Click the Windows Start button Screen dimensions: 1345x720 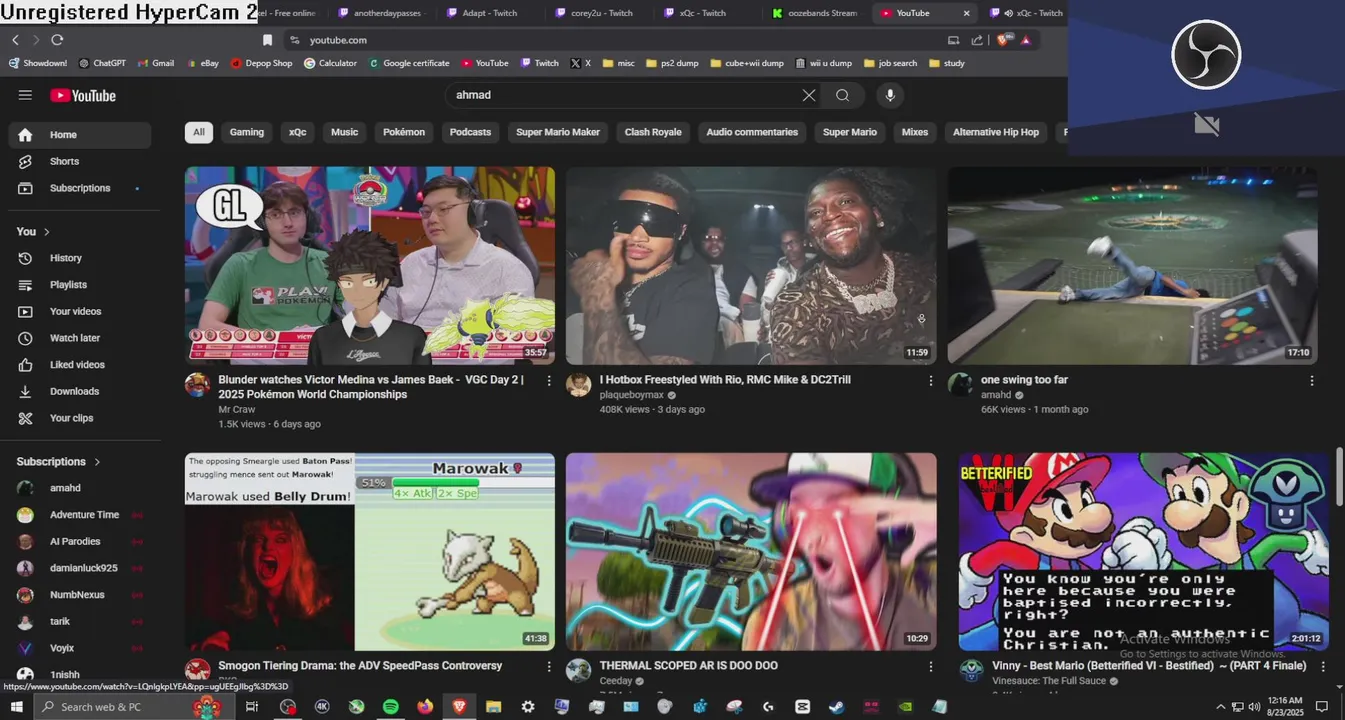(17, 707)
